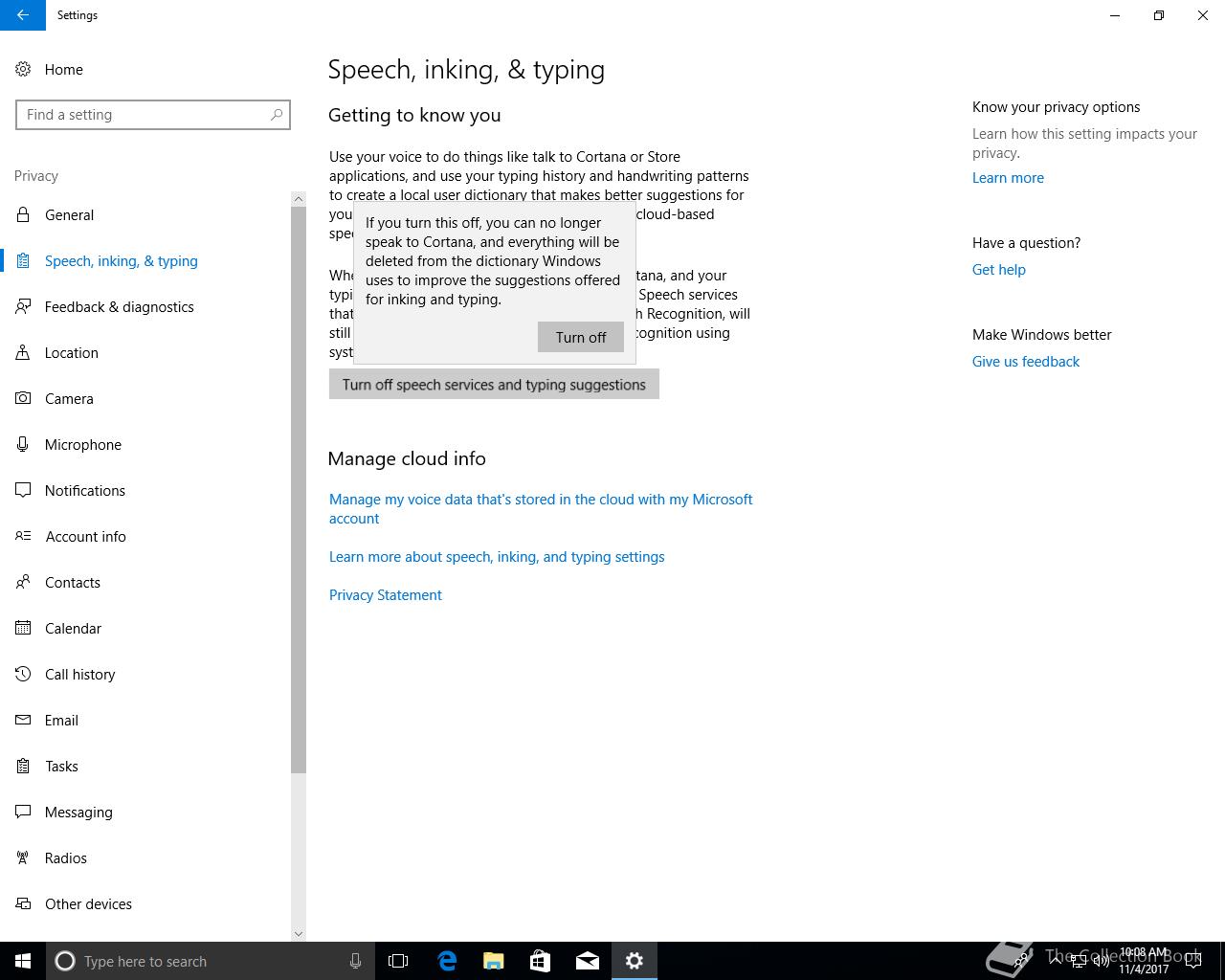Open Learn more about speech, inking, typing settings
This screenshot has height=980, width=1225.
(497, 557)
